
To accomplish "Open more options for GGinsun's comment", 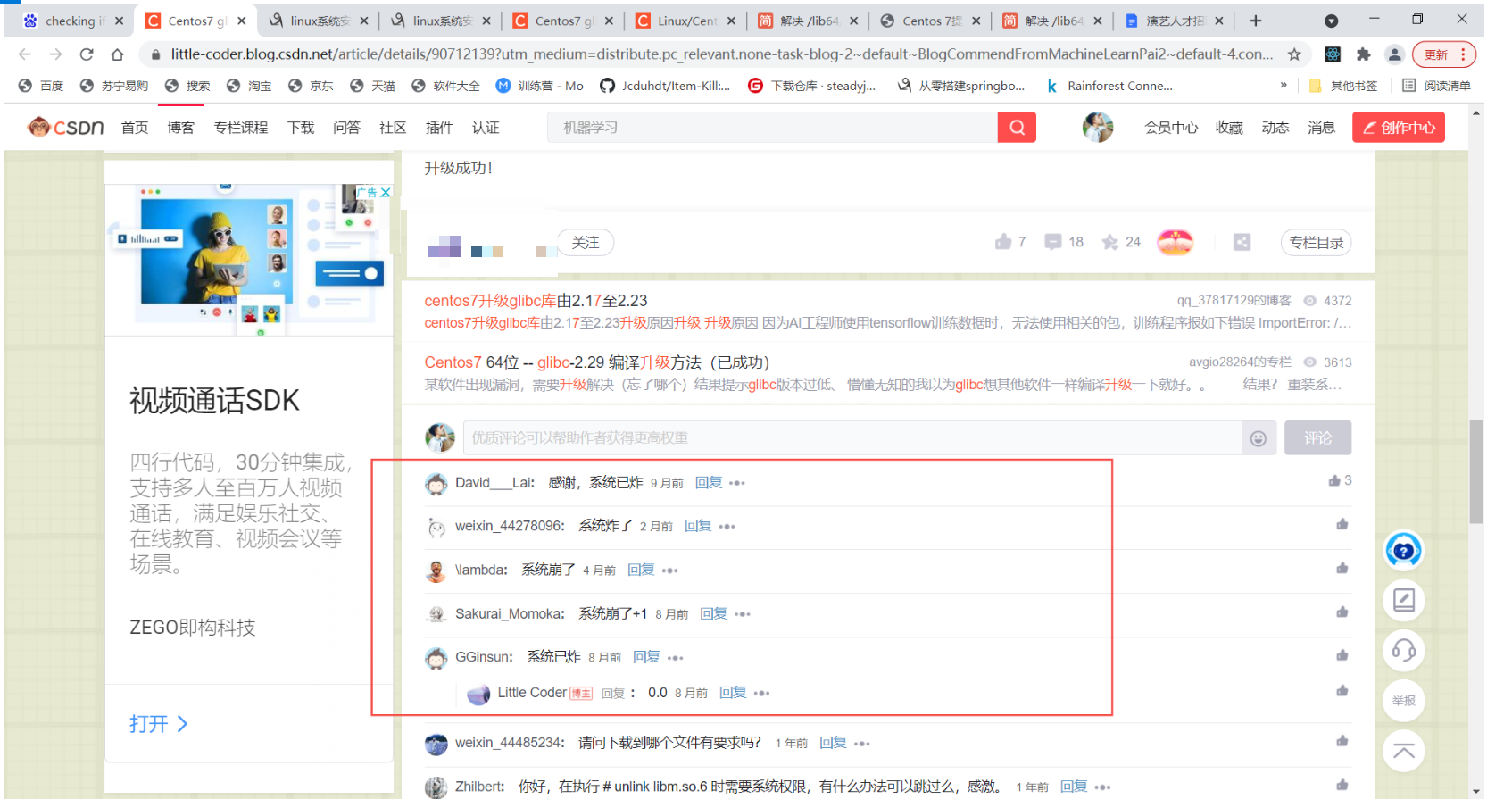I will (x=675, y=658).
